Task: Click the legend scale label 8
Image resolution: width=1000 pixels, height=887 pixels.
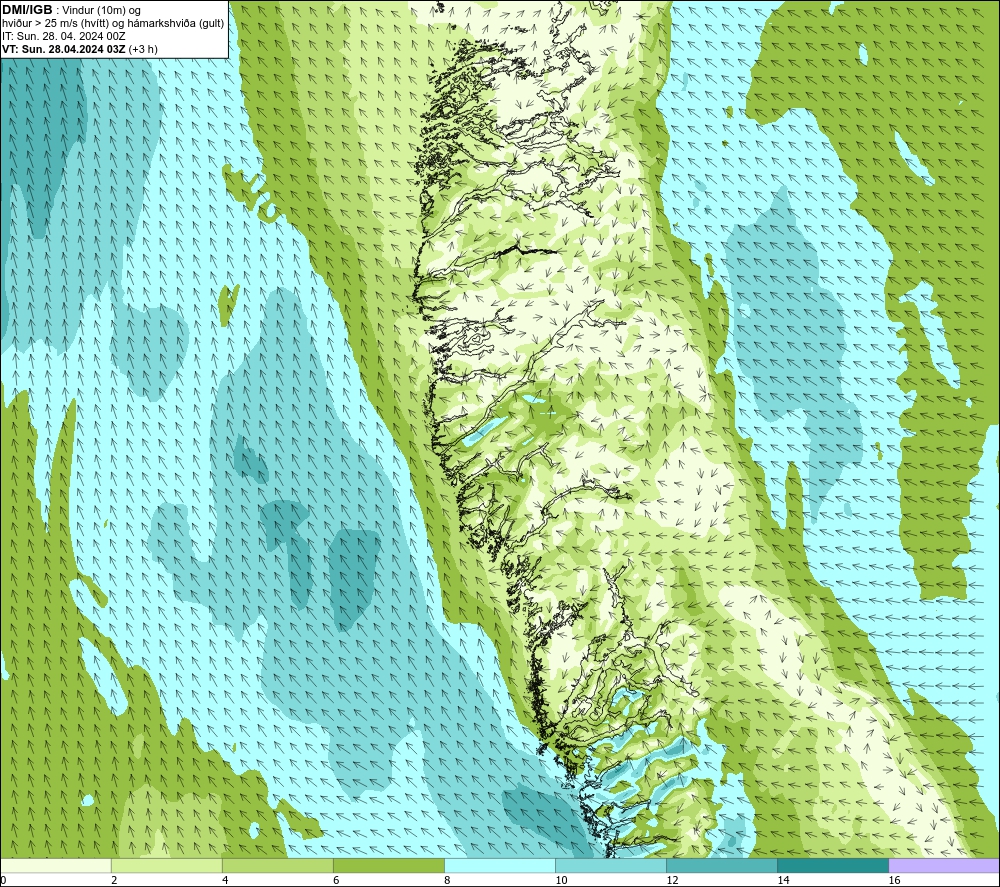Action: pos(447,881)
